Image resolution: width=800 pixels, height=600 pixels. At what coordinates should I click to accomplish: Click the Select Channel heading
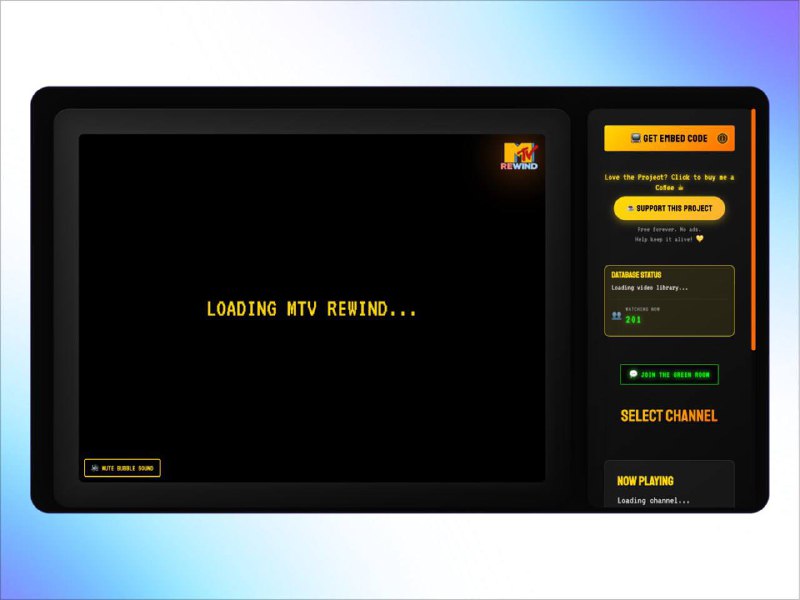point(669,416)
